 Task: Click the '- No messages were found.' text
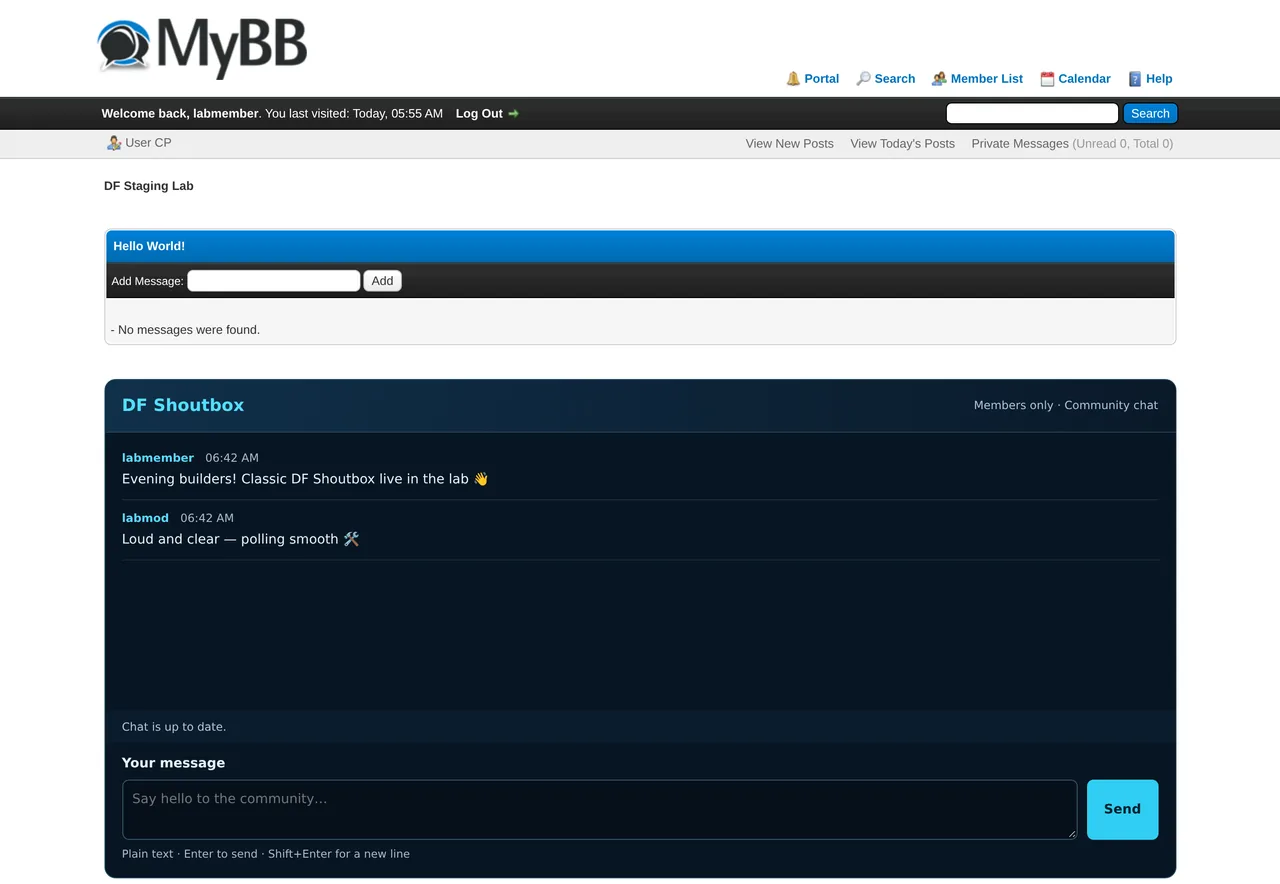tap(185, 330)
